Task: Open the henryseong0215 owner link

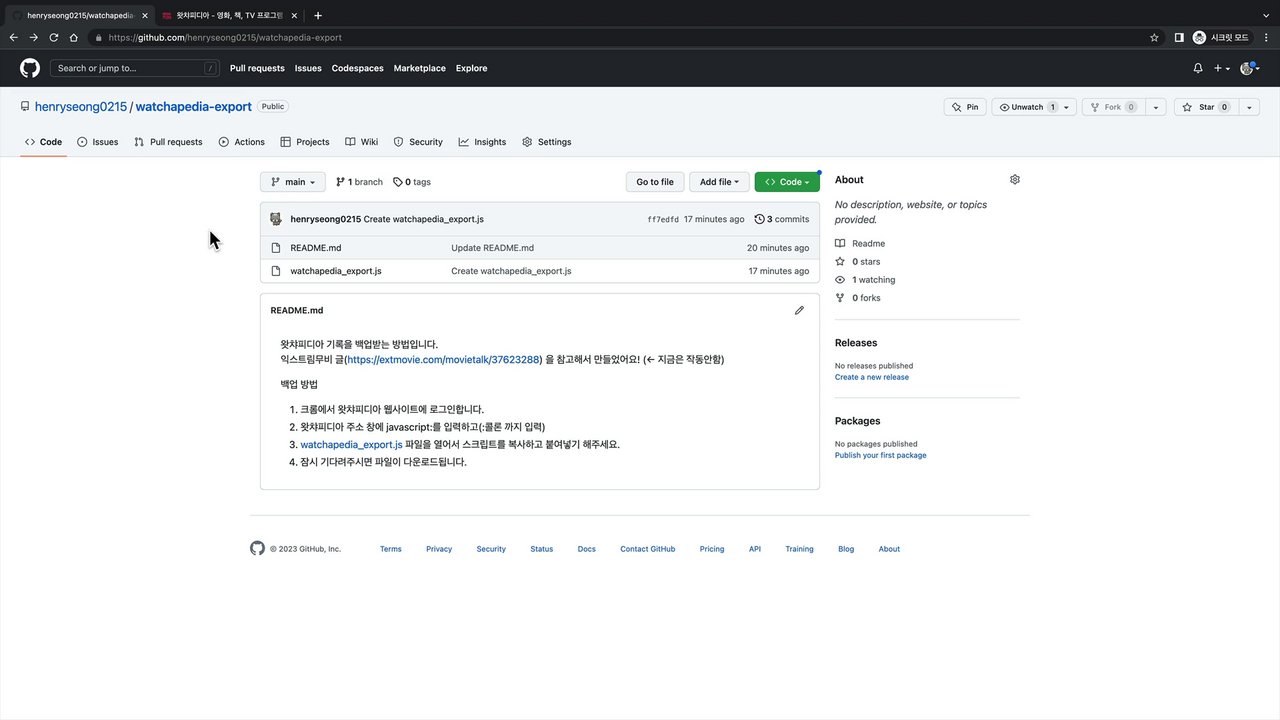Action: (x=81, y=106)
